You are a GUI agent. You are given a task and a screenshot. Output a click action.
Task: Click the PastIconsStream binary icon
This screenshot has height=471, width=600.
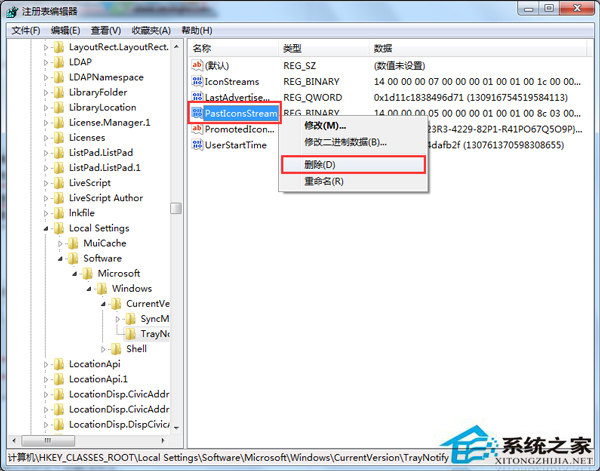click(197, 113)
